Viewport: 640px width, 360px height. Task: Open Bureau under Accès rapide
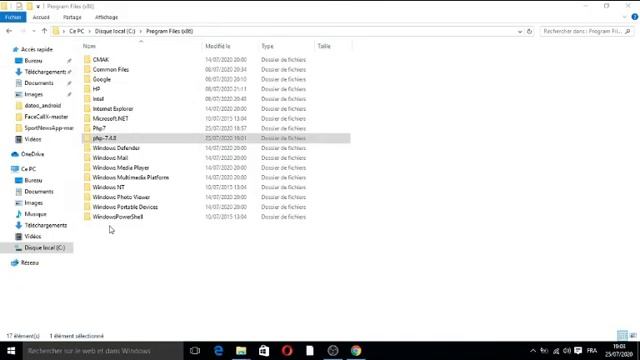coord(33,61)
